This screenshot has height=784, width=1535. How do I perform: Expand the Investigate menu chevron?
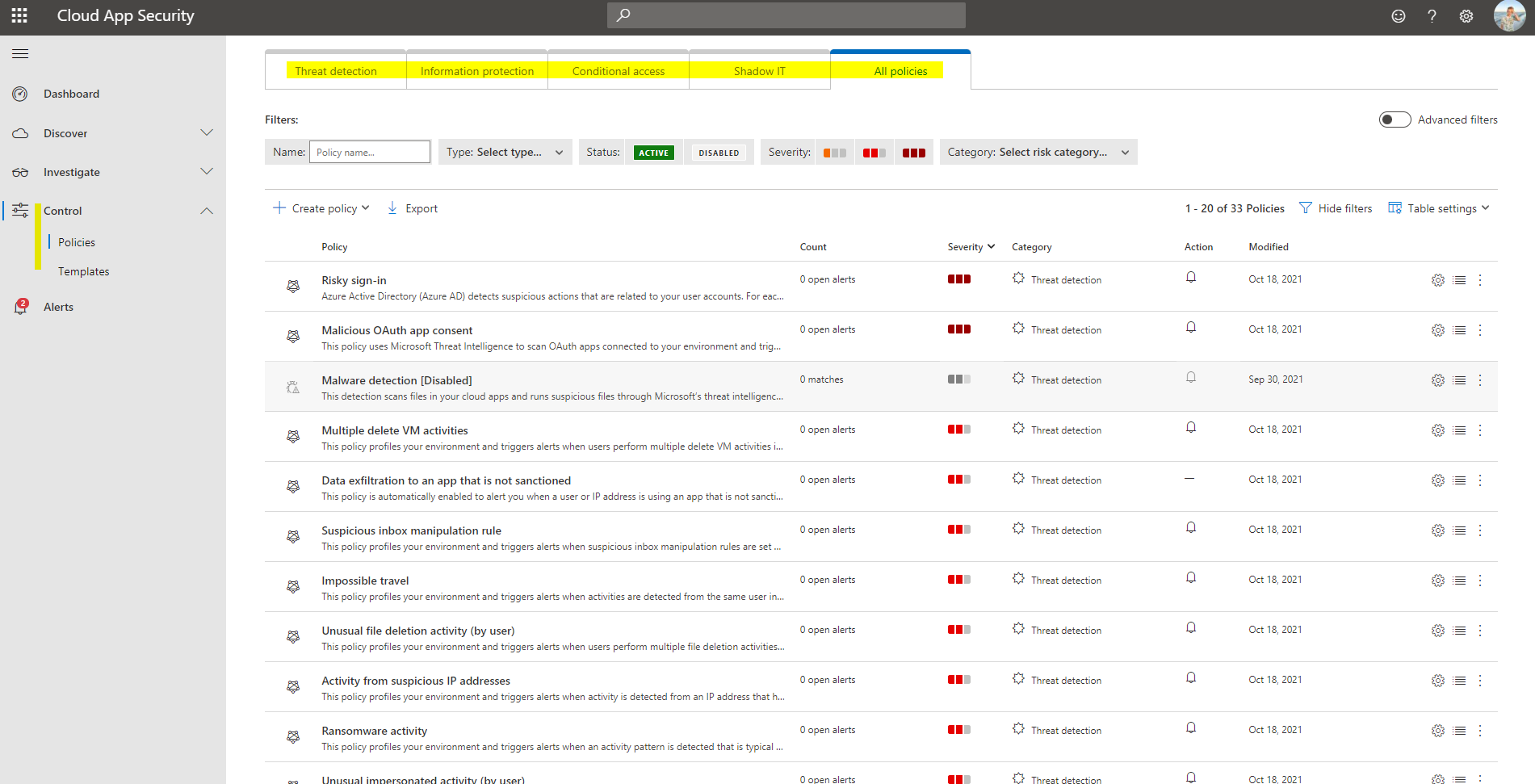(x=207, y=171)
